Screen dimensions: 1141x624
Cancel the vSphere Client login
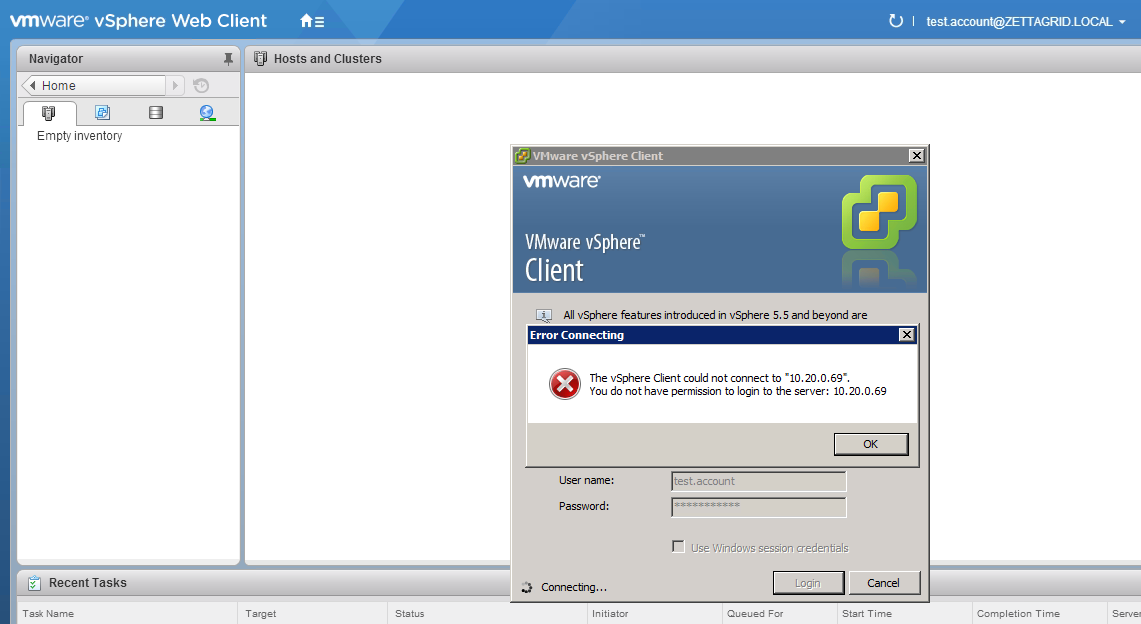pyautogui.click(x=884, y=583)
